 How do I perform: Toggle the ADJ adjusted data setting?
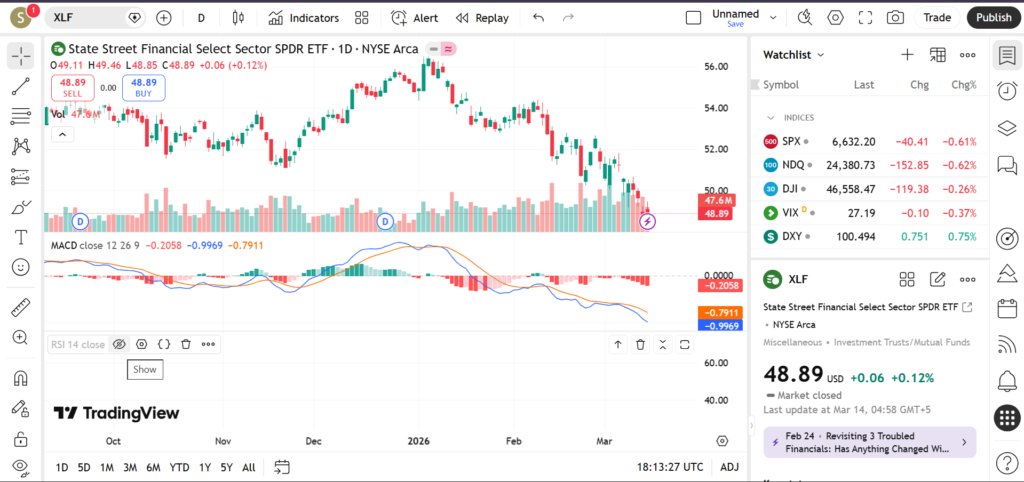[x=730, y=467]
